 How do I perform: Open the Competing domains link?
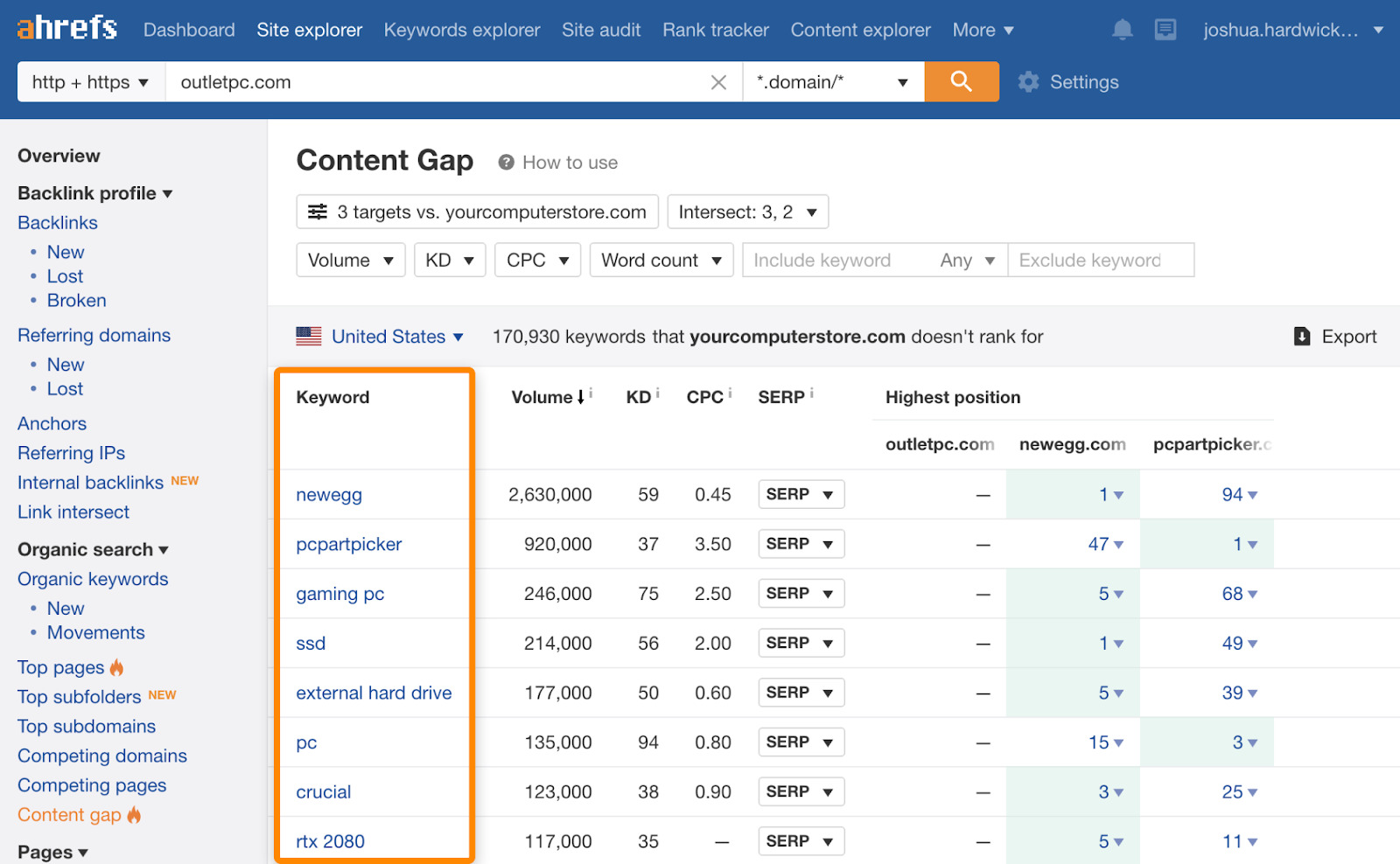tap(102, 756)
